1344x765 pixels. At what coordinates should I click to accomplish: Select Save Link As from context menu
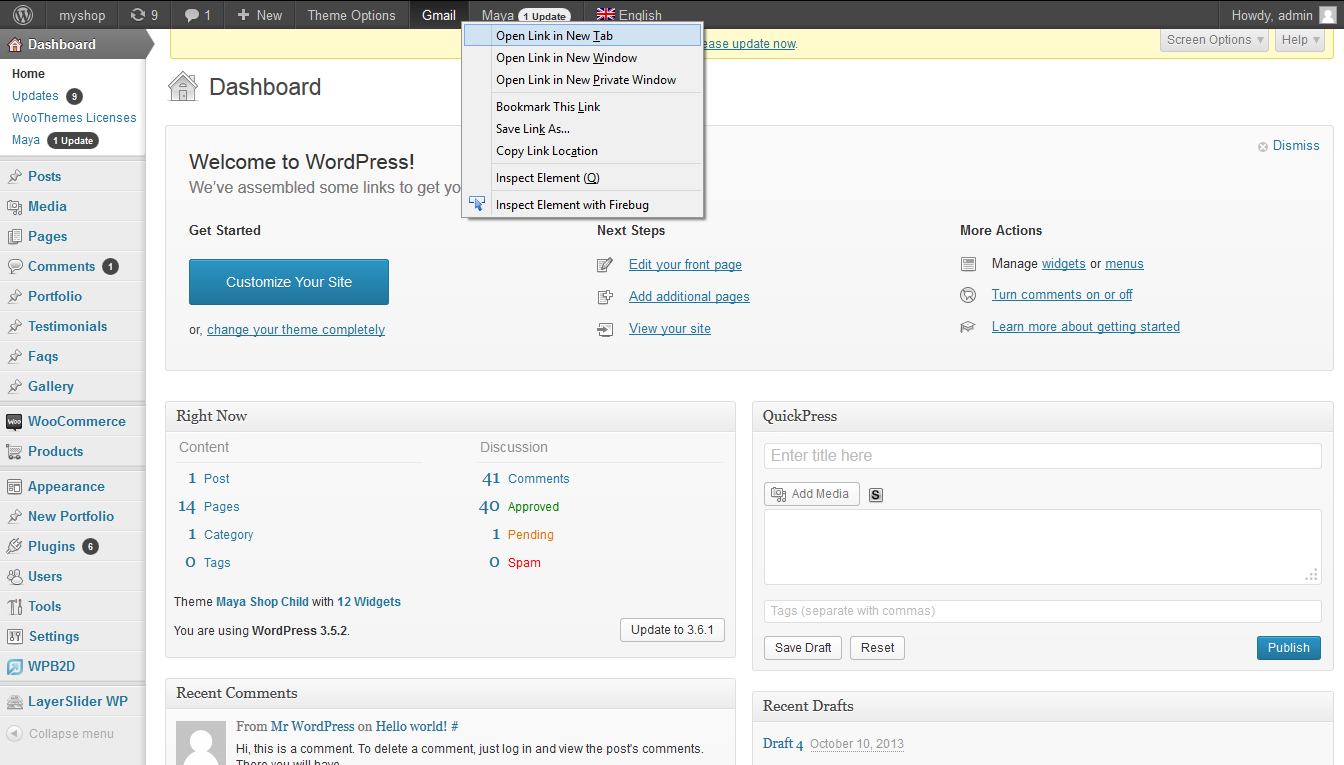pyautogui.click(x=582, y=129)
